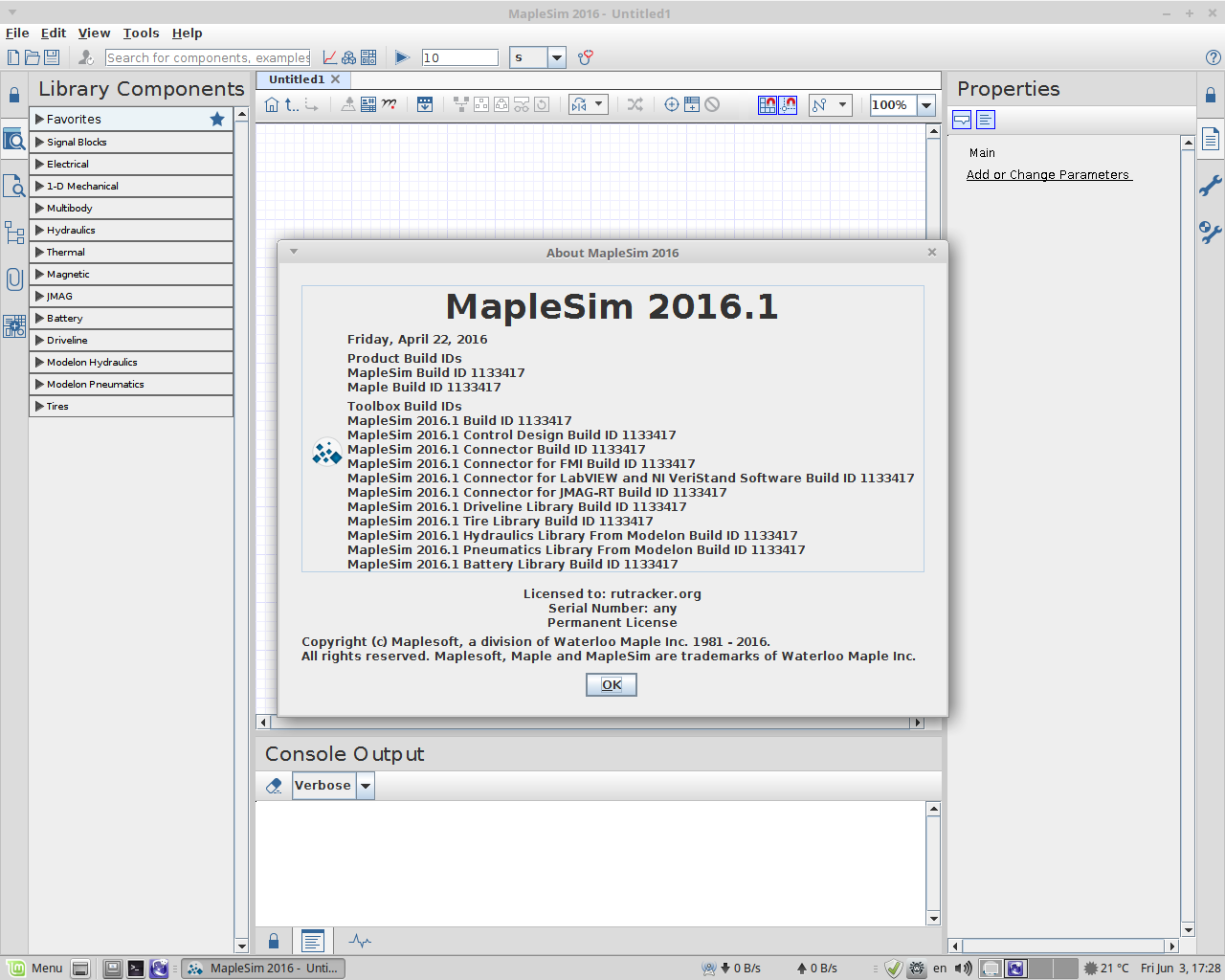Show console text view icon

313,941
